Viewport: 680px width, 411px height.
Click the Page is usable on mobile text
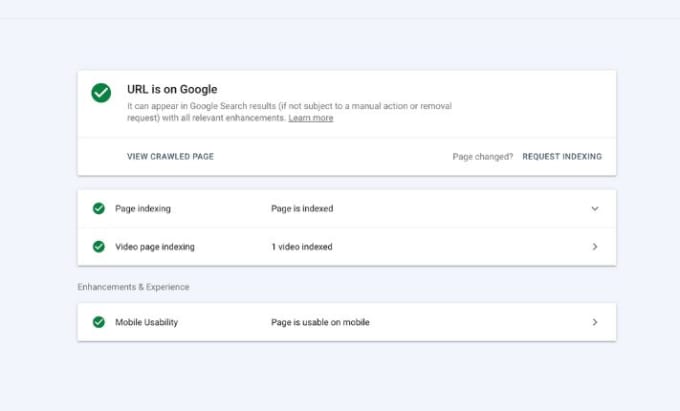[320, 322]
